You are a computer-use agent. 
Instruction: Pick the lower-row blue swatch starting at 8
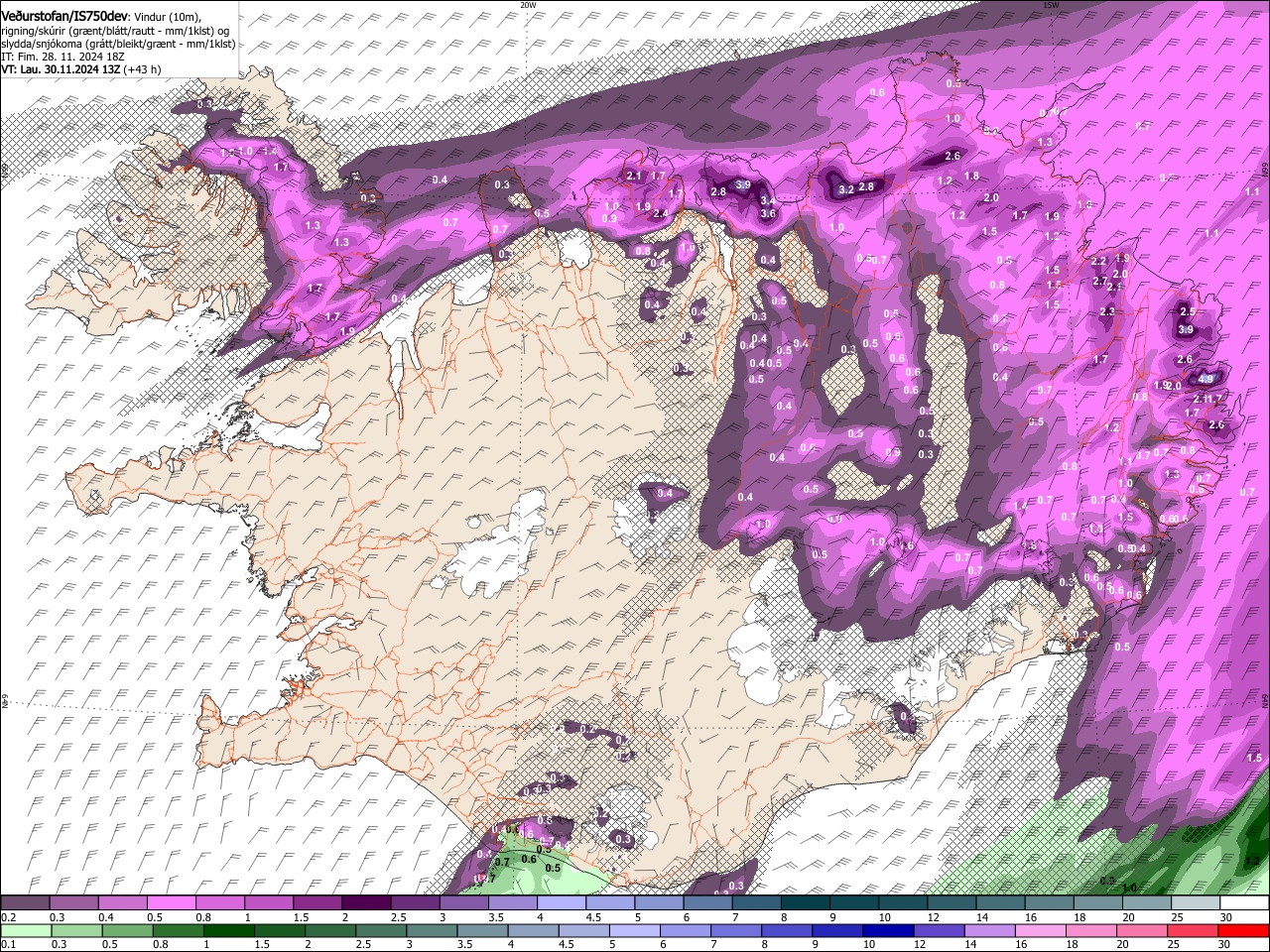(787, 931)
